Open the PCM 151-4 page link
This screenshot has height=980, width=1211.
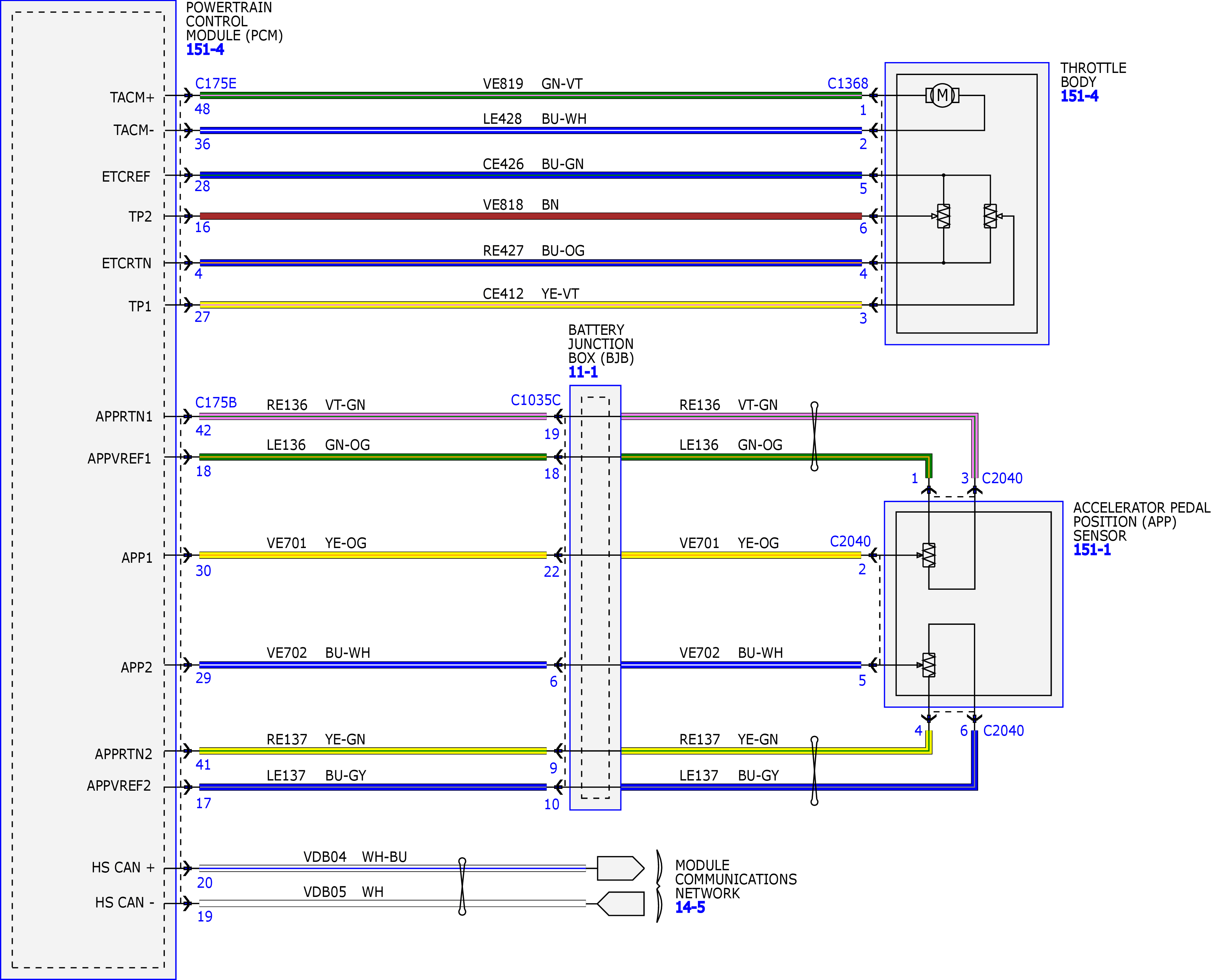point(205,50)
